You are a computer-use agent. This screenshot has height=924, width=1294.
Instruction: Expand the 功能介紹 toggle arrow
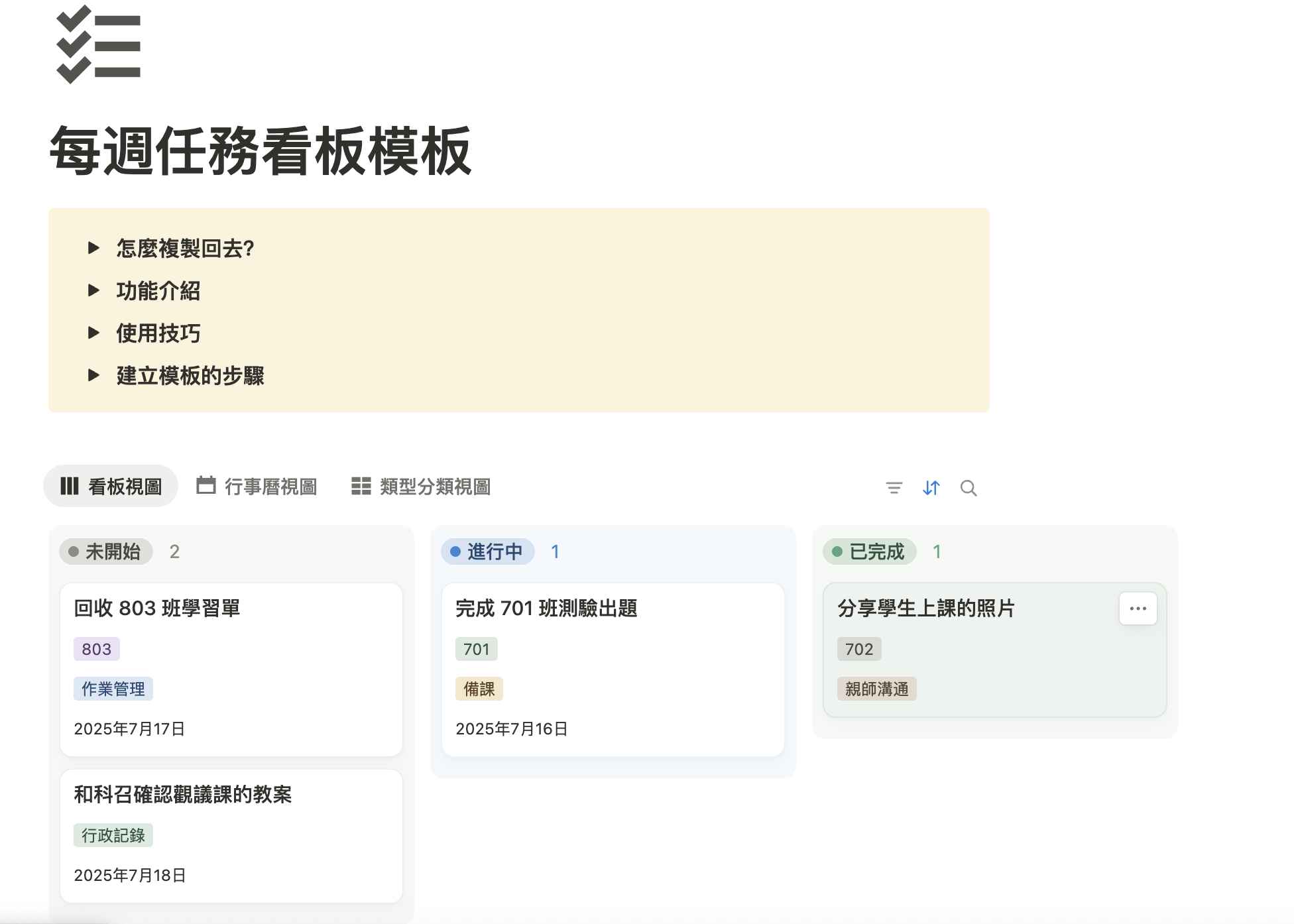pos(93,290)
